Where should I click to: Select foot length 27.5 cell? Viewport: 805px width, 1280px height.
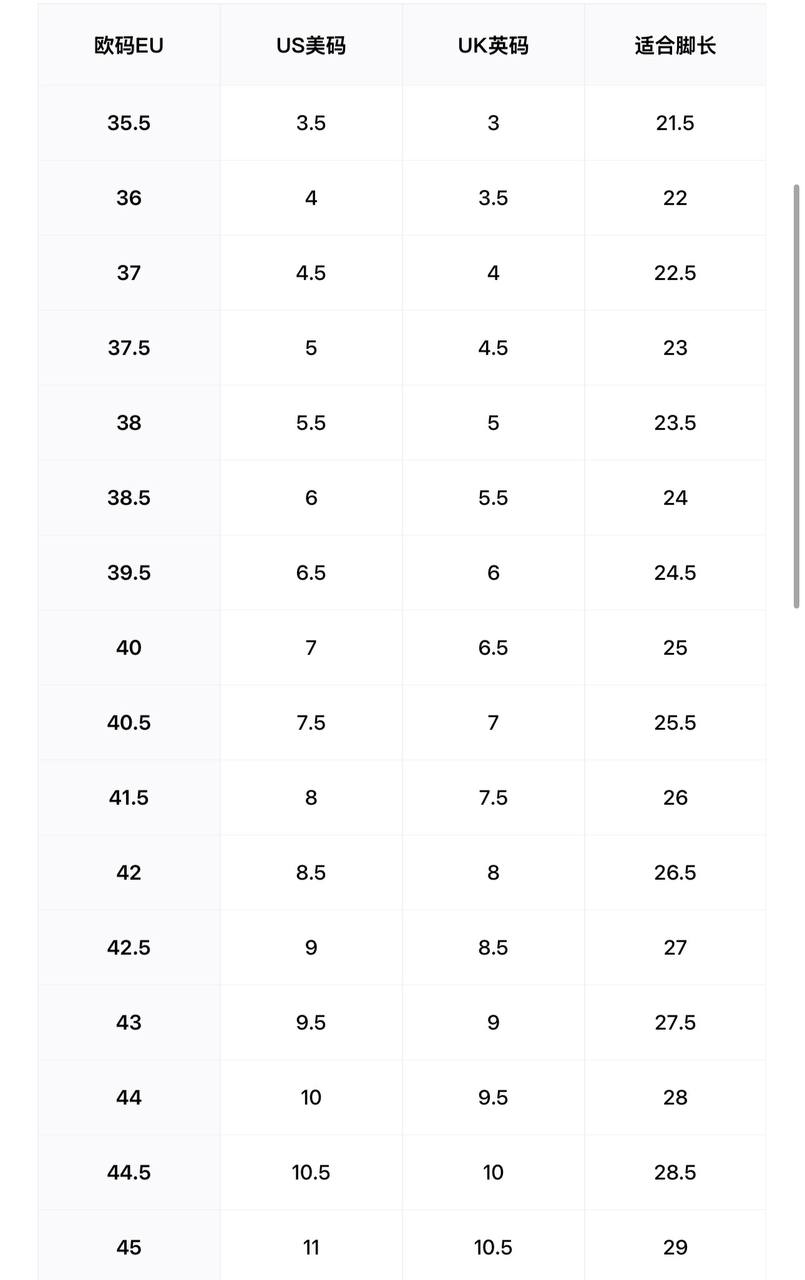pos(675,1022)
